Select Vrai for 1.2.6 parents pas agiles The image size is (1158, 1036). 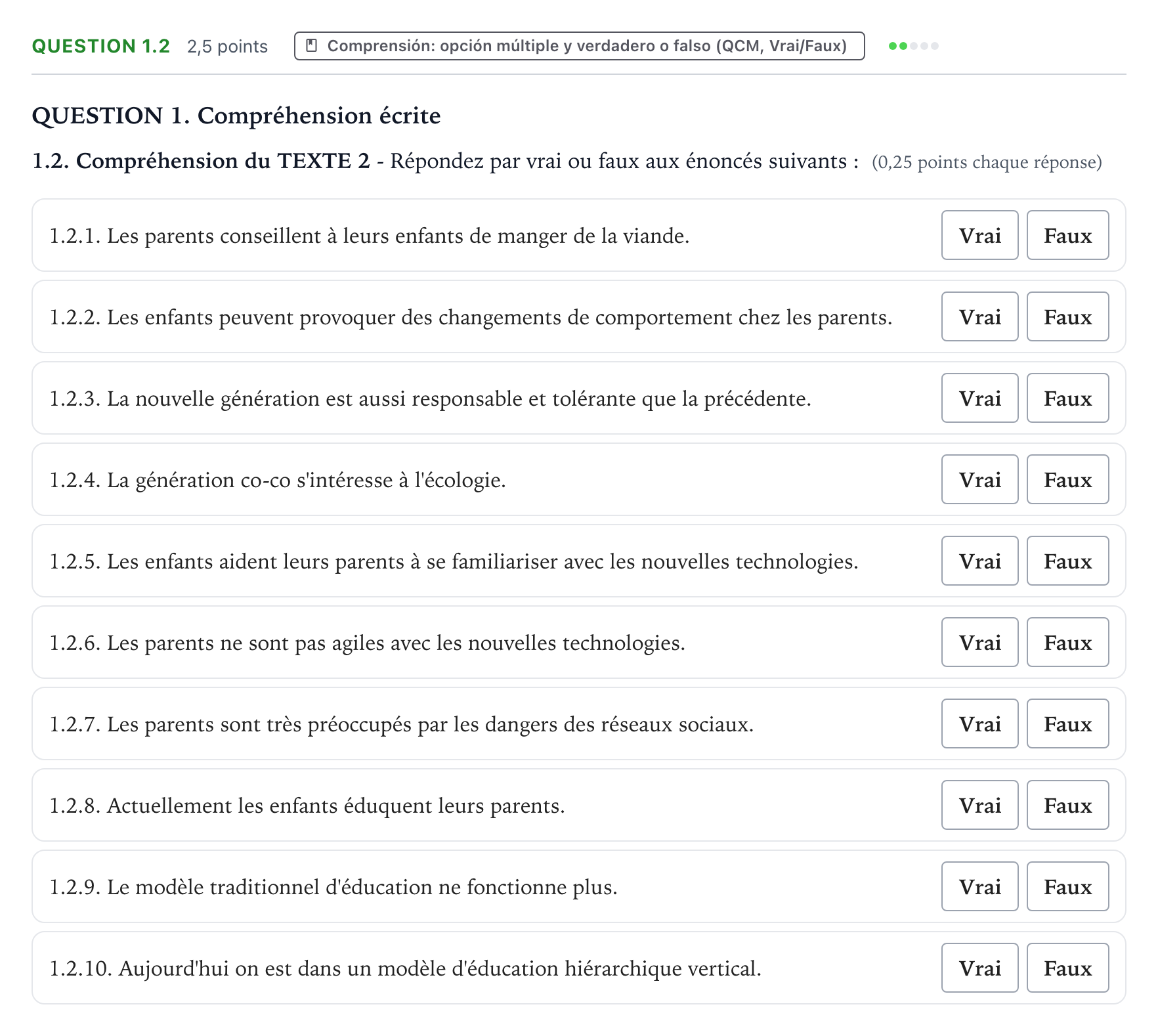pyautogui.click(x=979, y=642)
